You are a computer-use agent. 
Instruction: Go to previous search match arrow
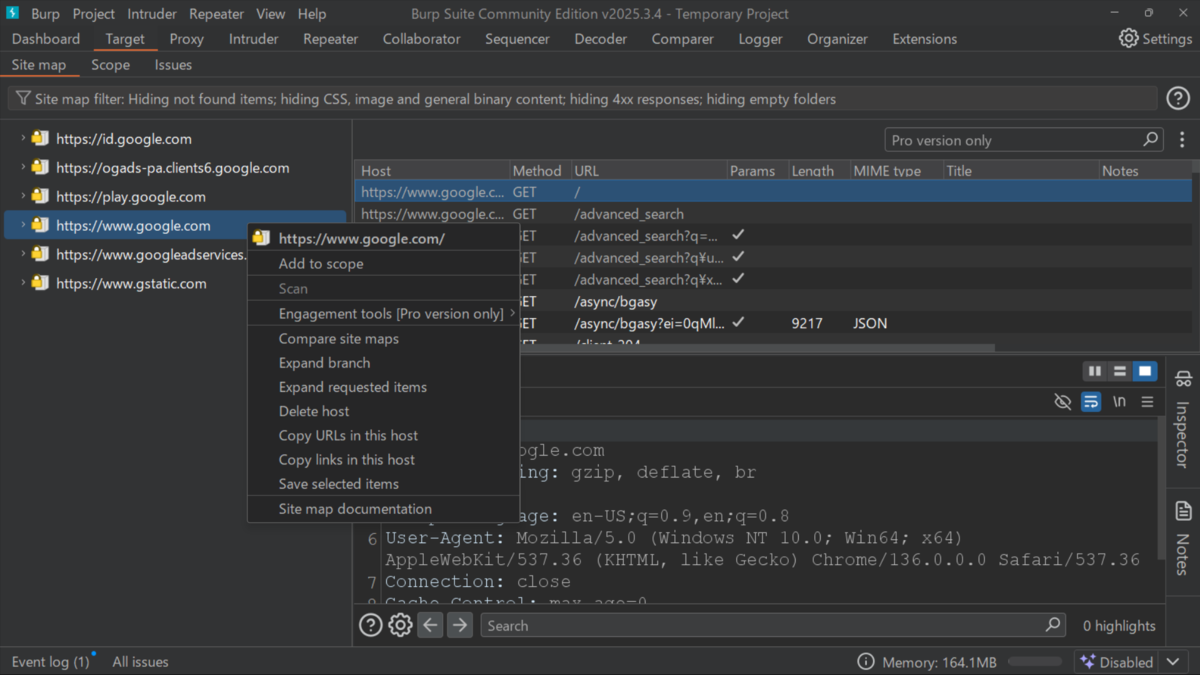pos(430,625)
